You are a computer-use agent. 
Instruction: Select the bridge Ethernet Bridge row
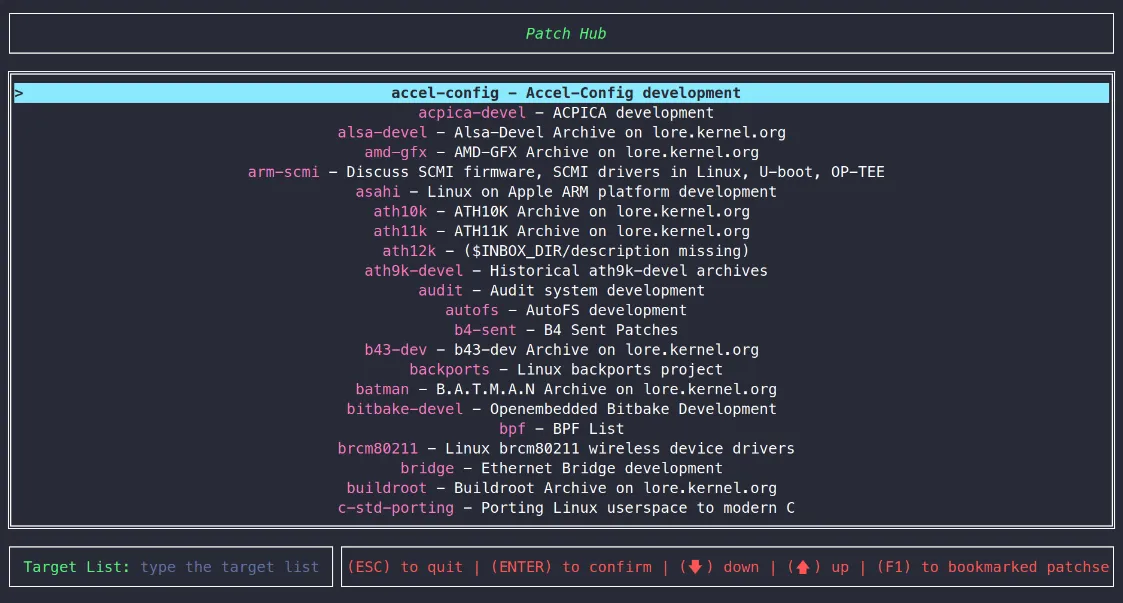(x=562, y=468)
